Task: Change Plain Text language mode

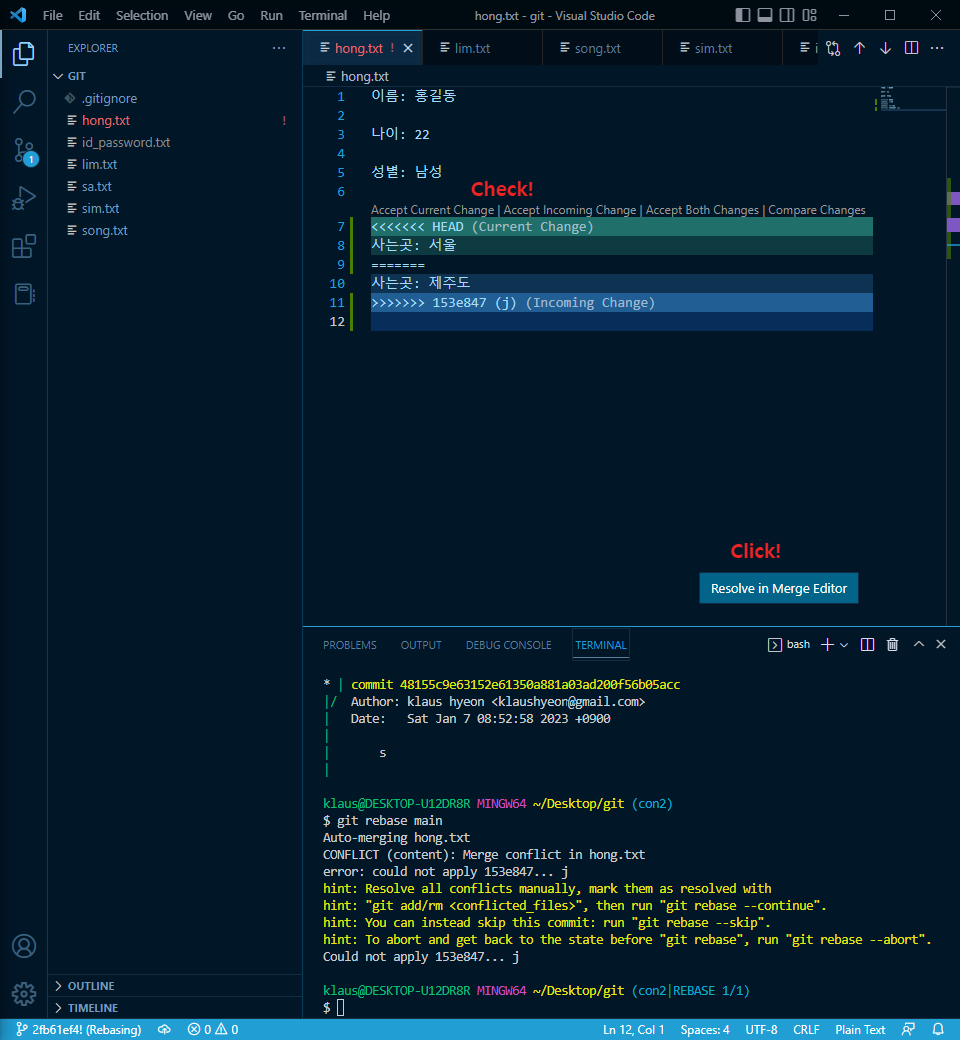Action: [x=860, y=1029]
